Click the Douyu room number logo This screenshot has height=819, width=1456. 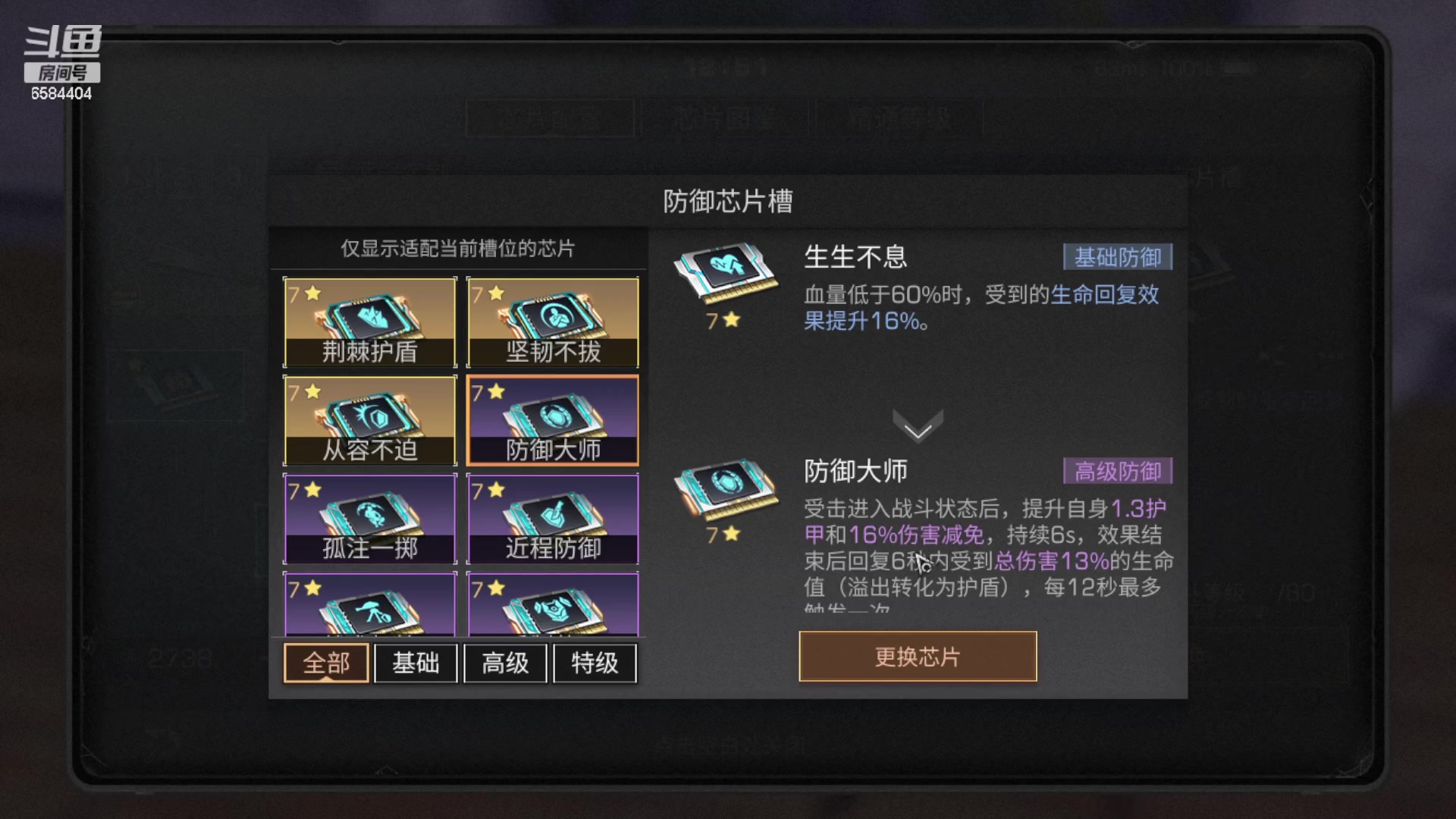pos(62,63)
